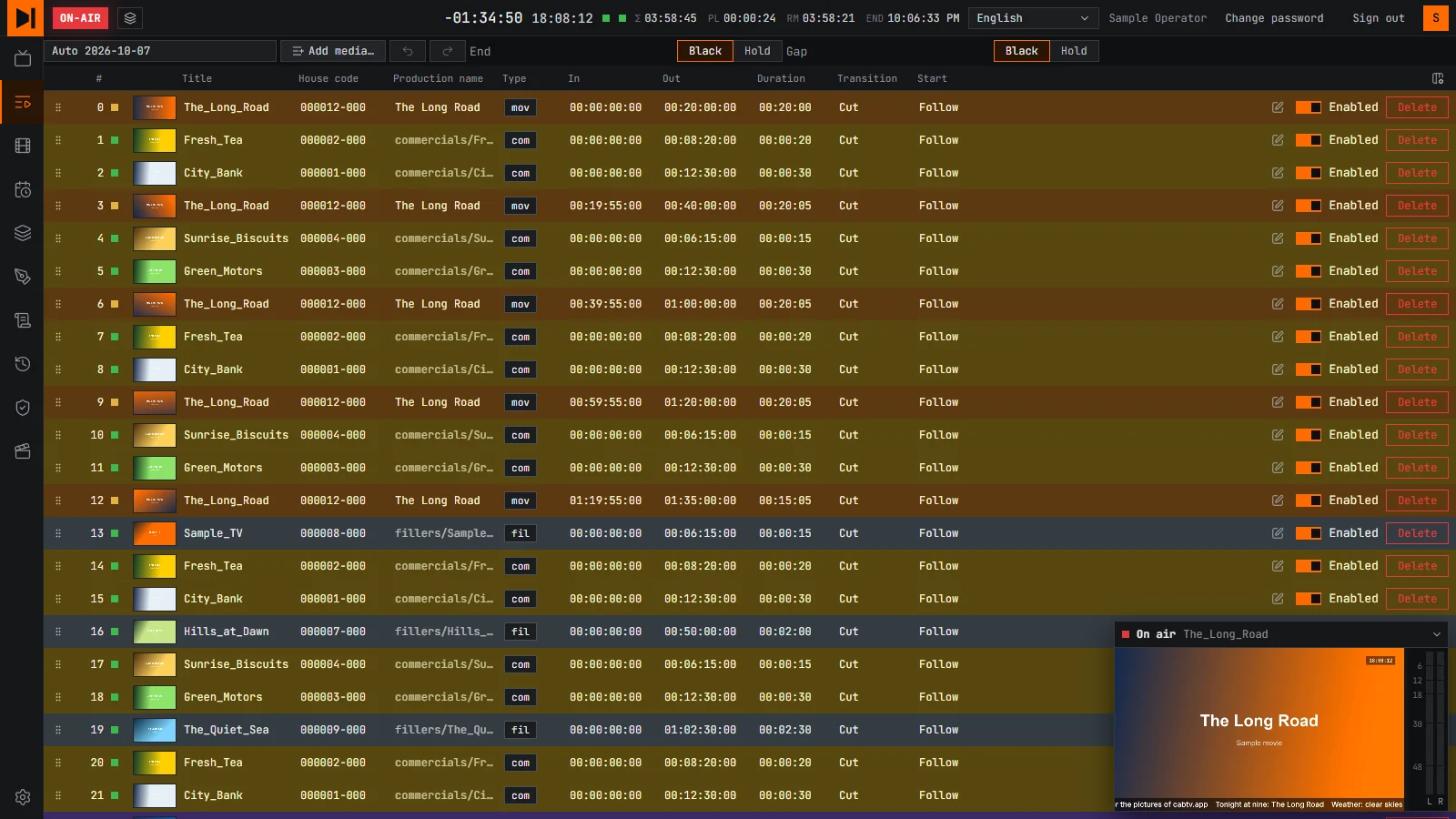Click the layers icon beside ON-AIR
Screen dimensions: 1456x819
click(130, 18)
